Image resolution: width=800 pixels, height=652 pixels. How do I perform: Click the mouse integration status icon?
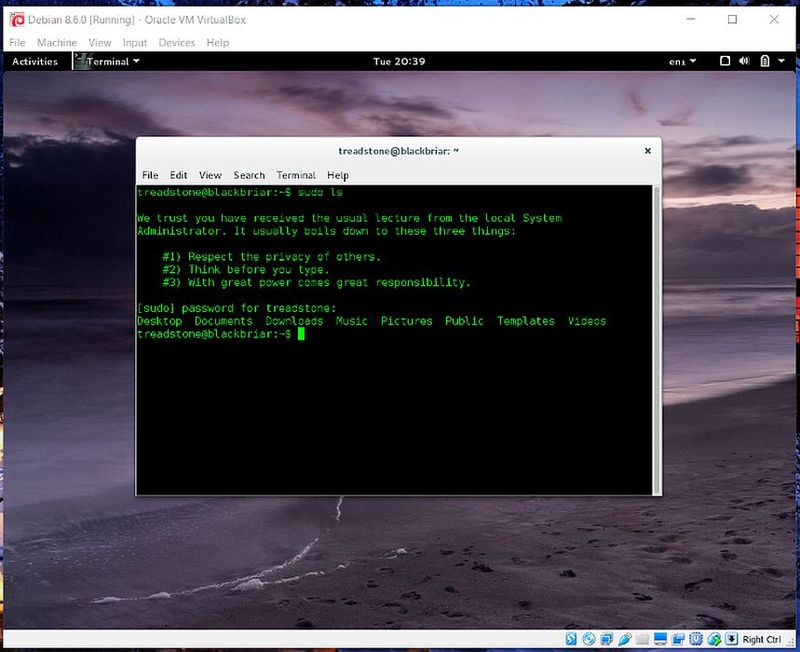(x=714, y=639)
